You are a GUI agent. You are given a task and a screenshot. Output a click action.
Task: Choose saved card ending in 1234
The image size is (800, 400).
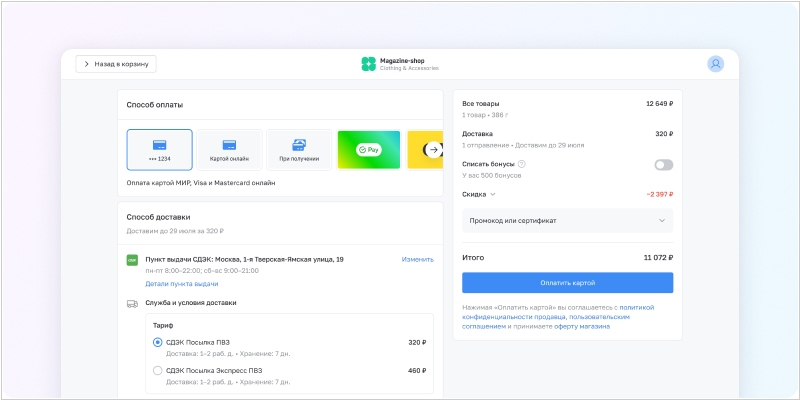[160, 149]
